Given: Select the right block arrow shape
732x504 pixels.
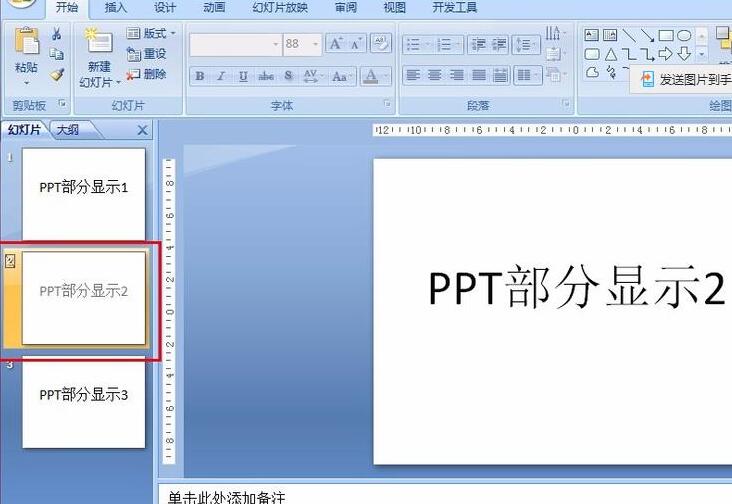Looking at the screenshot, I should 665,54.
